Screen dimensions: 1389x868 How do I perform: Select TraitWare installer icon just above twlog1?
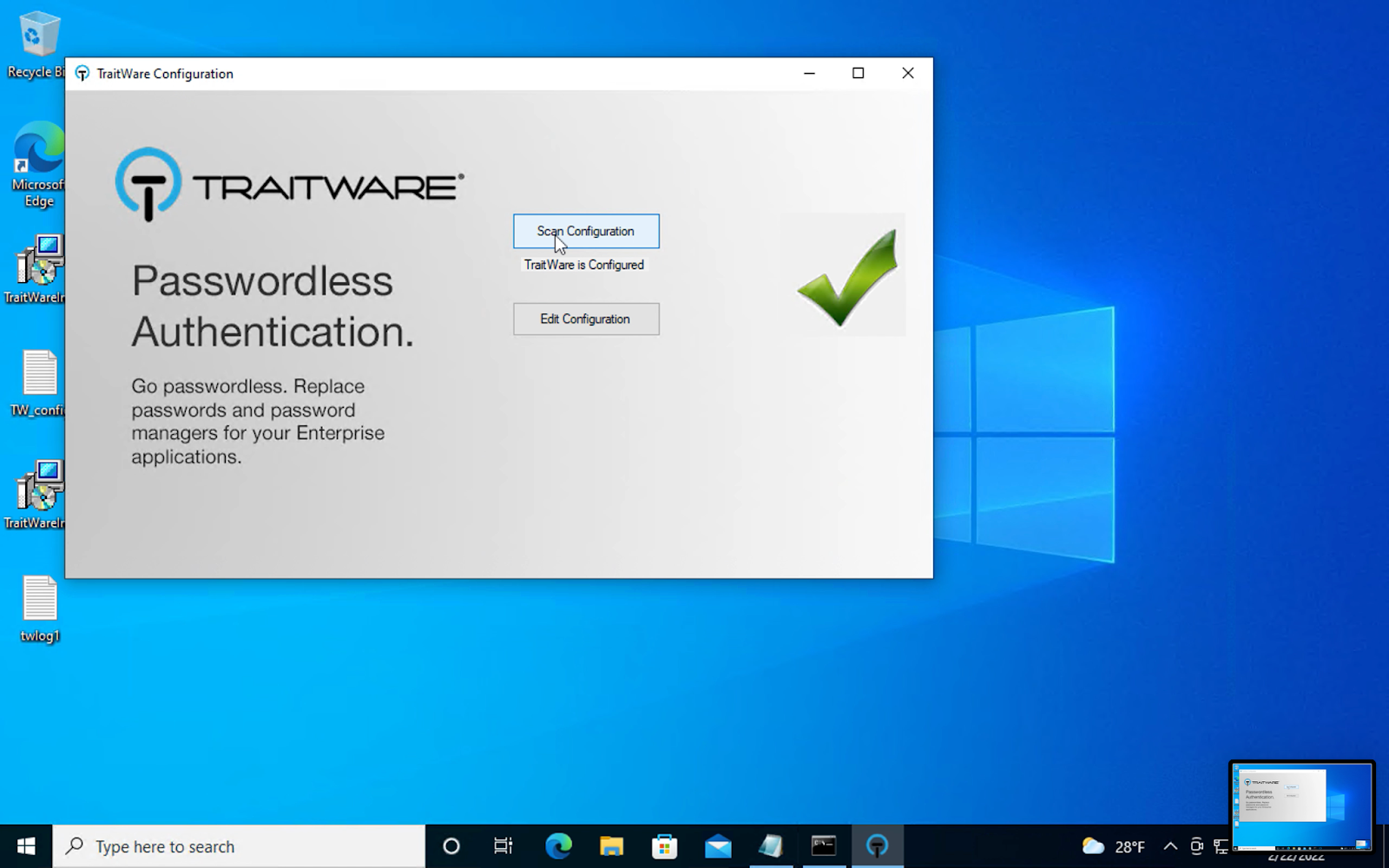pos(36,495)
